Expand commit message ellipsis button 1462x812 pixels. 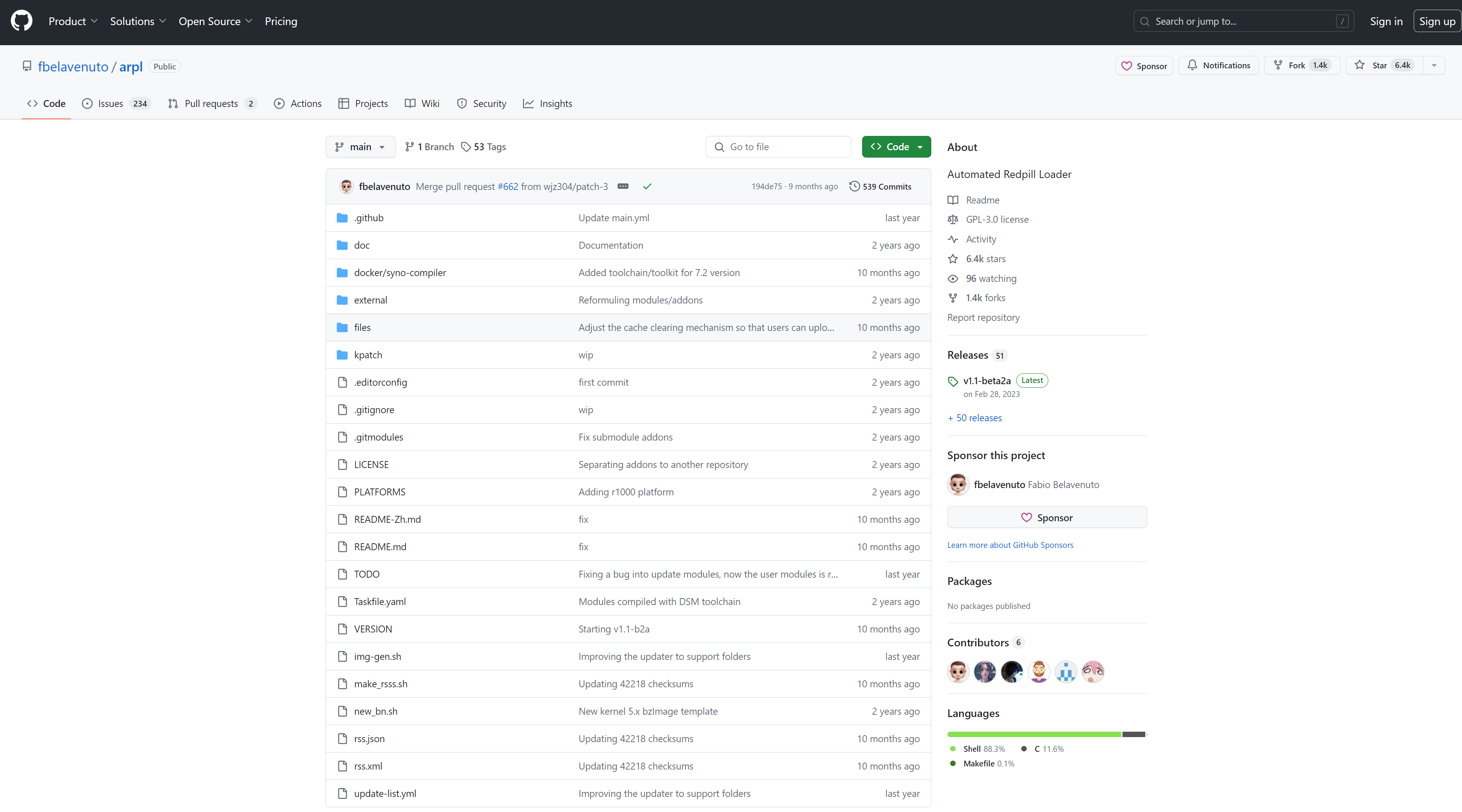pos(623,186)
